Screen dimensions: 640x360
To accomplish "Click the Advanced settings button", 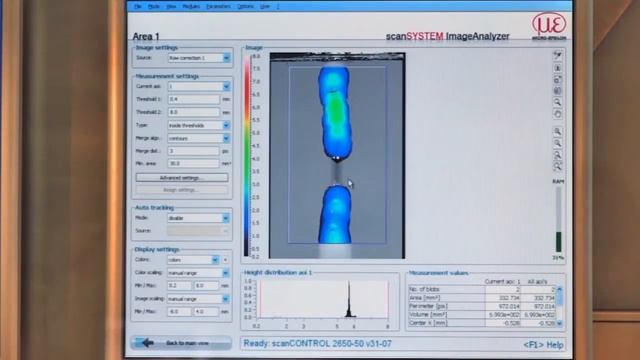I will point(182,178).
